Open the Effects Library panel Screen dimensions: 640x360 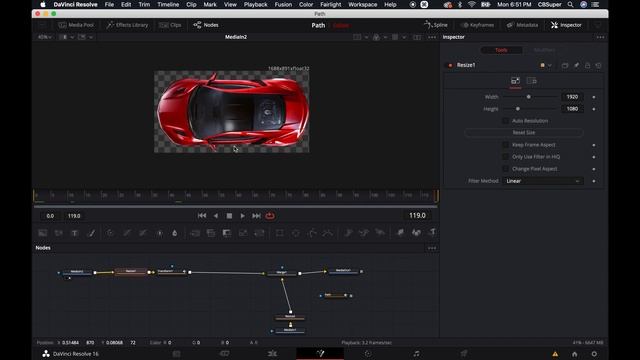tap(127, 25)
